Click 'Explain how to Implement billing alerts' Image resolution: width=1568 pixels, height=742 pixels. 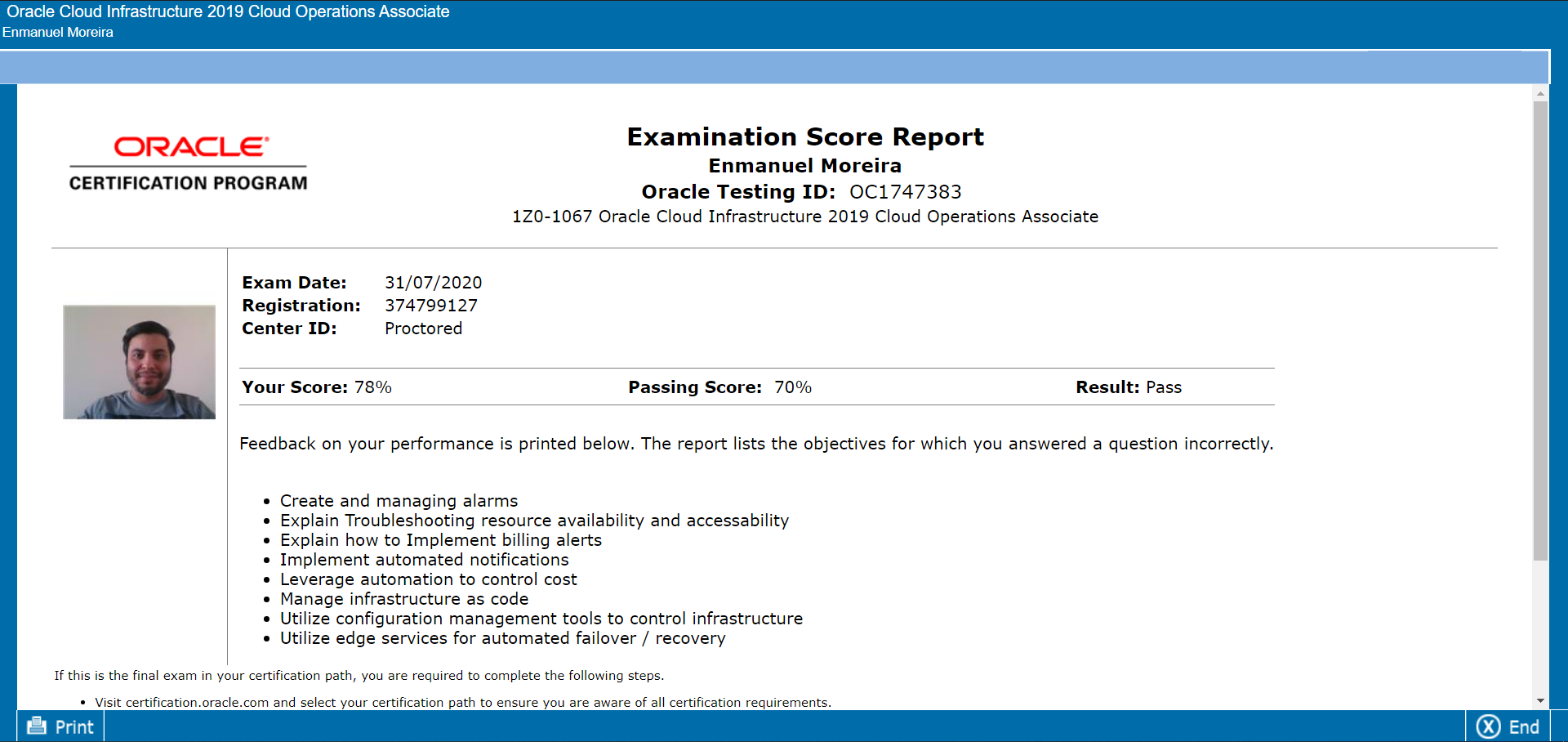441,540
